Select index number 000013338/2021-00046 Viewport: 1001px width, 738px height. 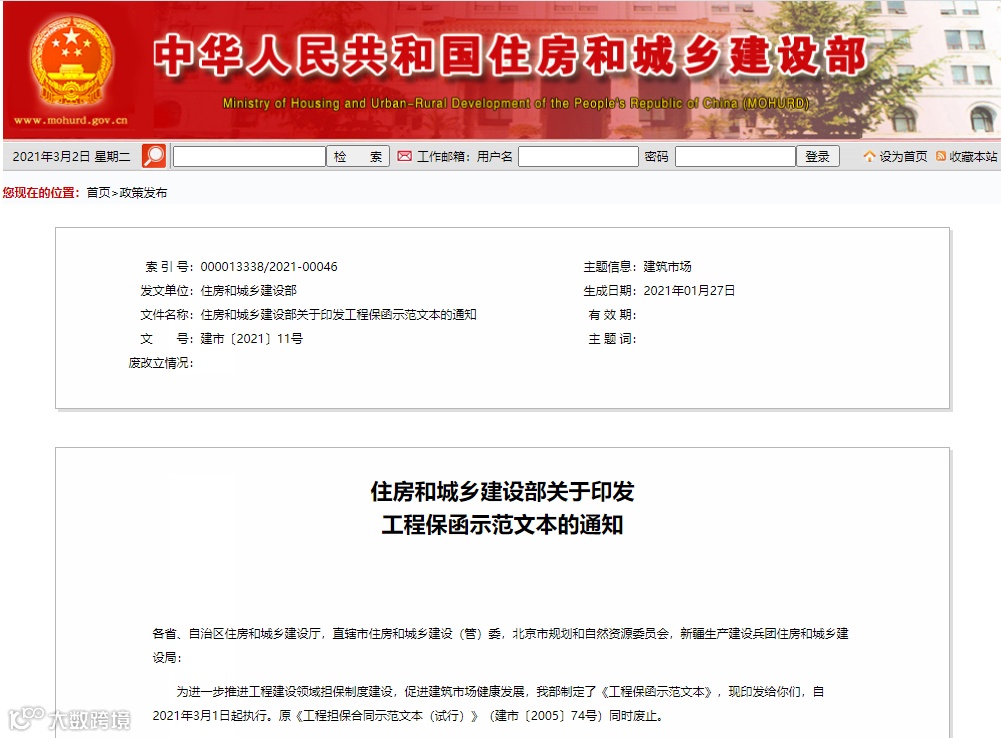tap(269, 267)
